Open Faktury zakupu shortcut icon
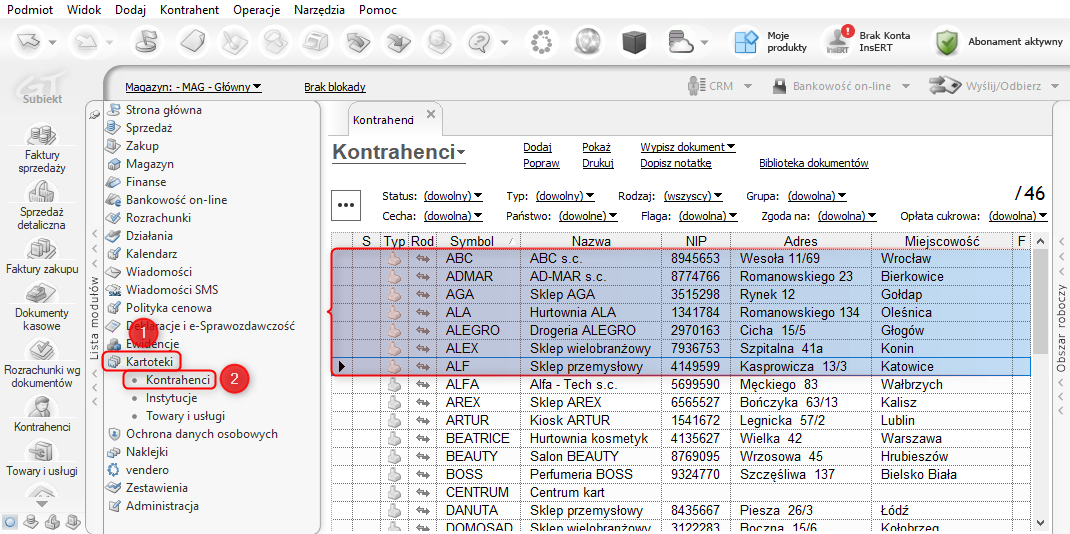1070x534 pixels. pyautogui.click(x=43, y=248)
